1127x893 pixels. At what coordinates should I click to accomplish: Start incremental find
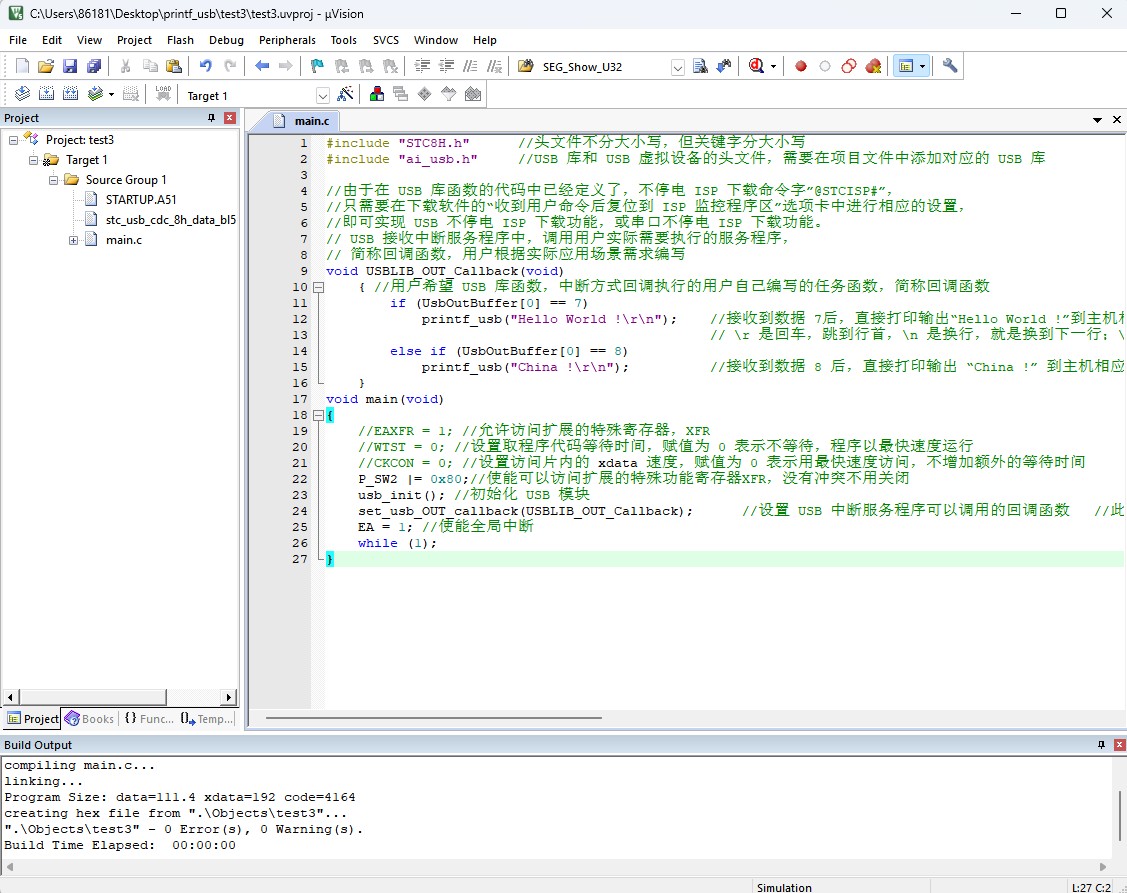[x=724, y=67]
